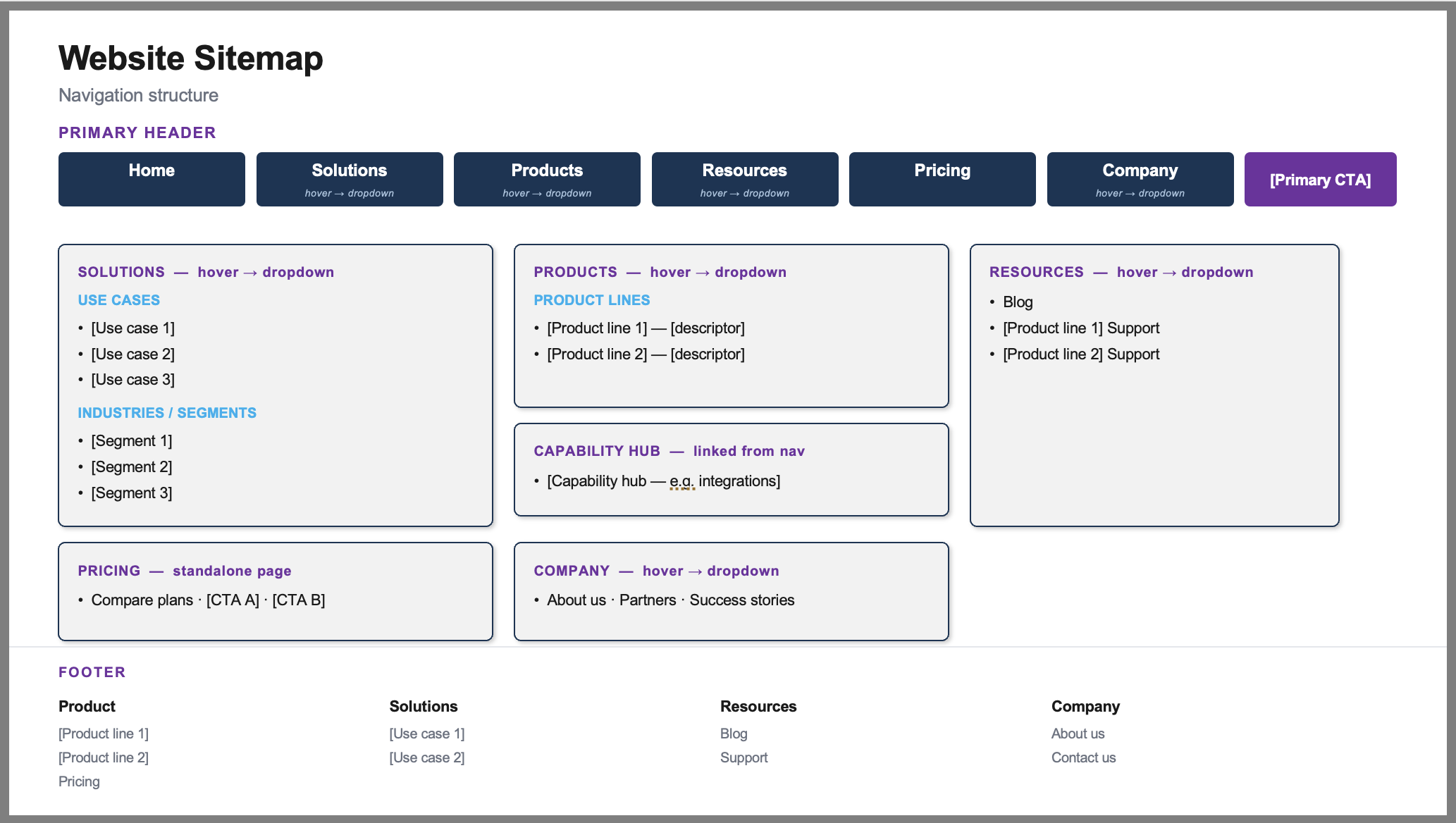Select the [Segment 2] bullet
Viewport: 1456px width, 823px height.
coord(132,466)
